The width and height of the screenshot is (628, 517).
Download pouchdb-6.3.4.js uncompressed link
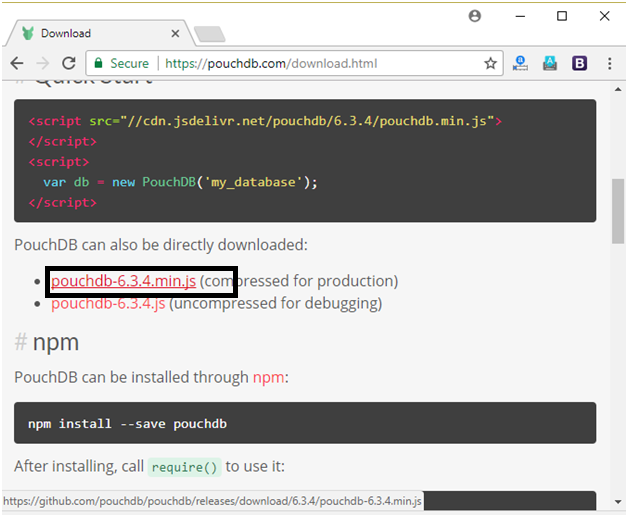[x=108, y=304]
